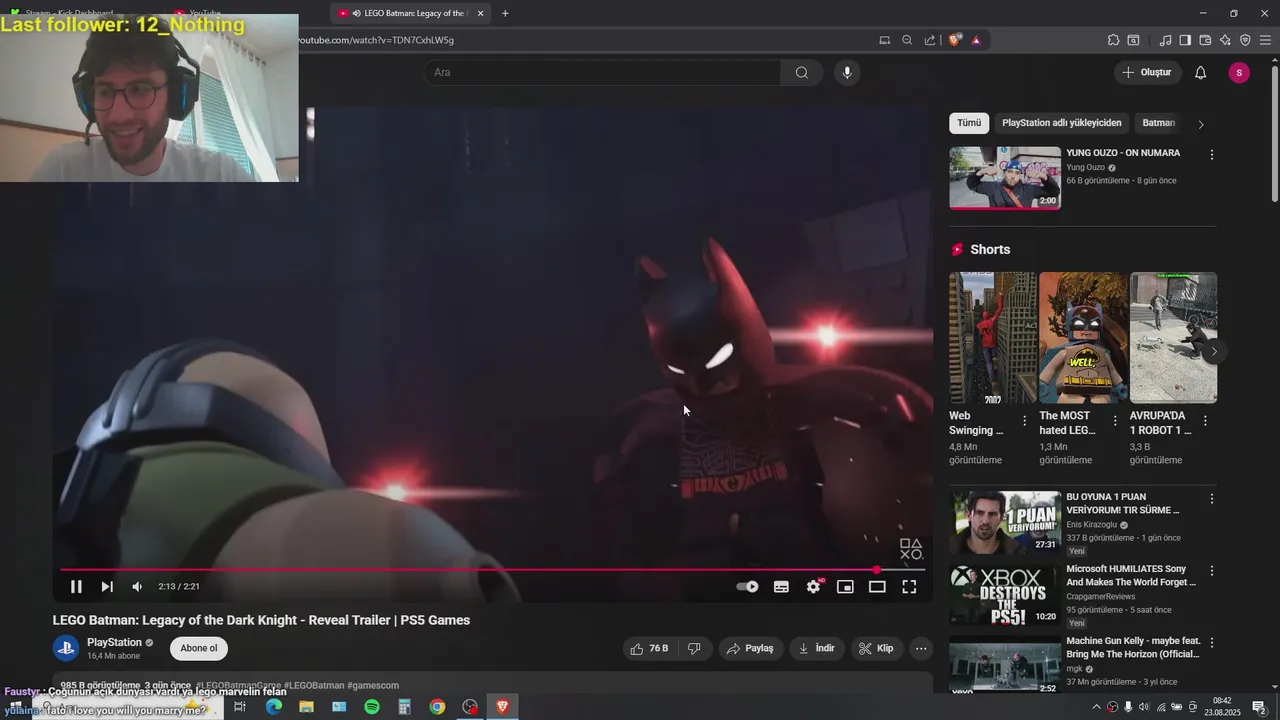Open options for Enis Kirazoglu video
The image size is (1280, 720).
(1212, 498)
